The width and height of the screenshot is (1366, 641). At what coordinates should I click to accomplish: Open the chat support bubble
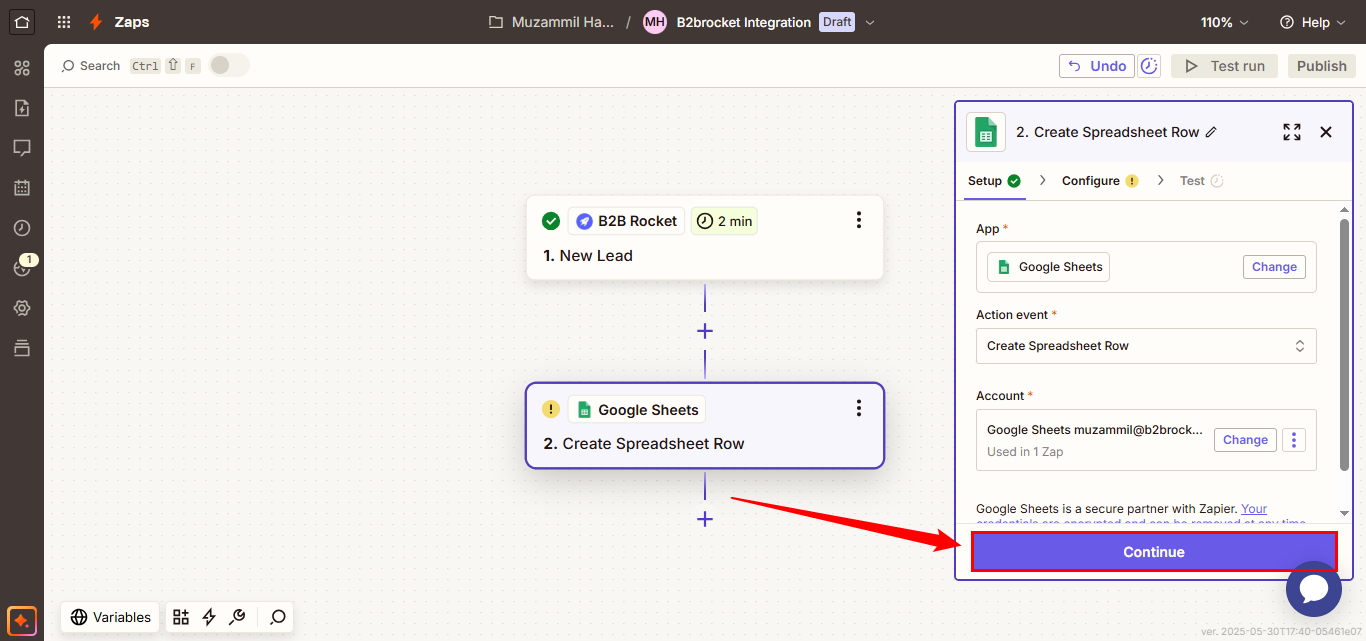point(1313,589)
